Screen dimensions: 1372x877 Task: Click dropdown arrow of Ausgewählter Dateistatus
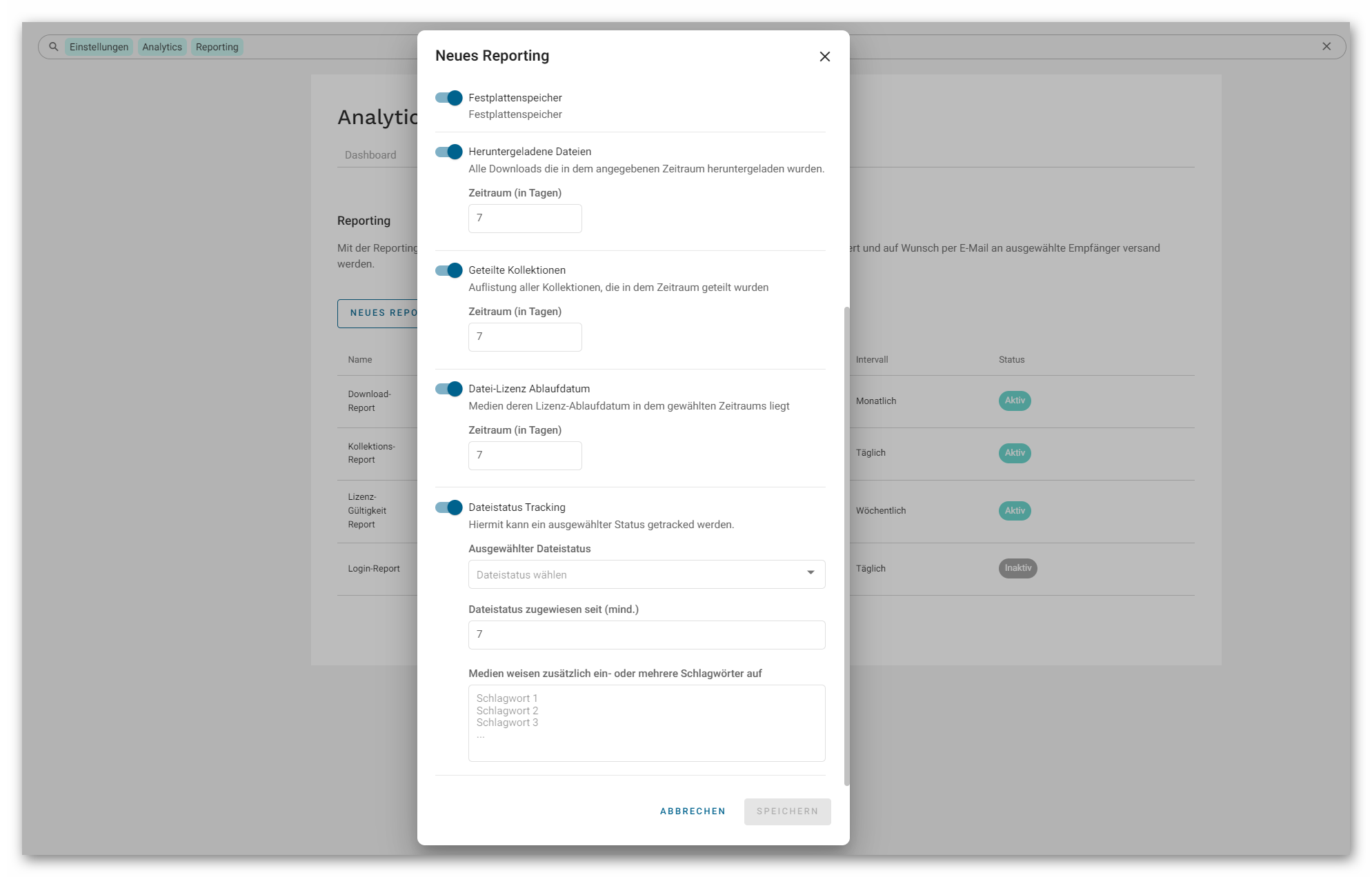[811, 572]
